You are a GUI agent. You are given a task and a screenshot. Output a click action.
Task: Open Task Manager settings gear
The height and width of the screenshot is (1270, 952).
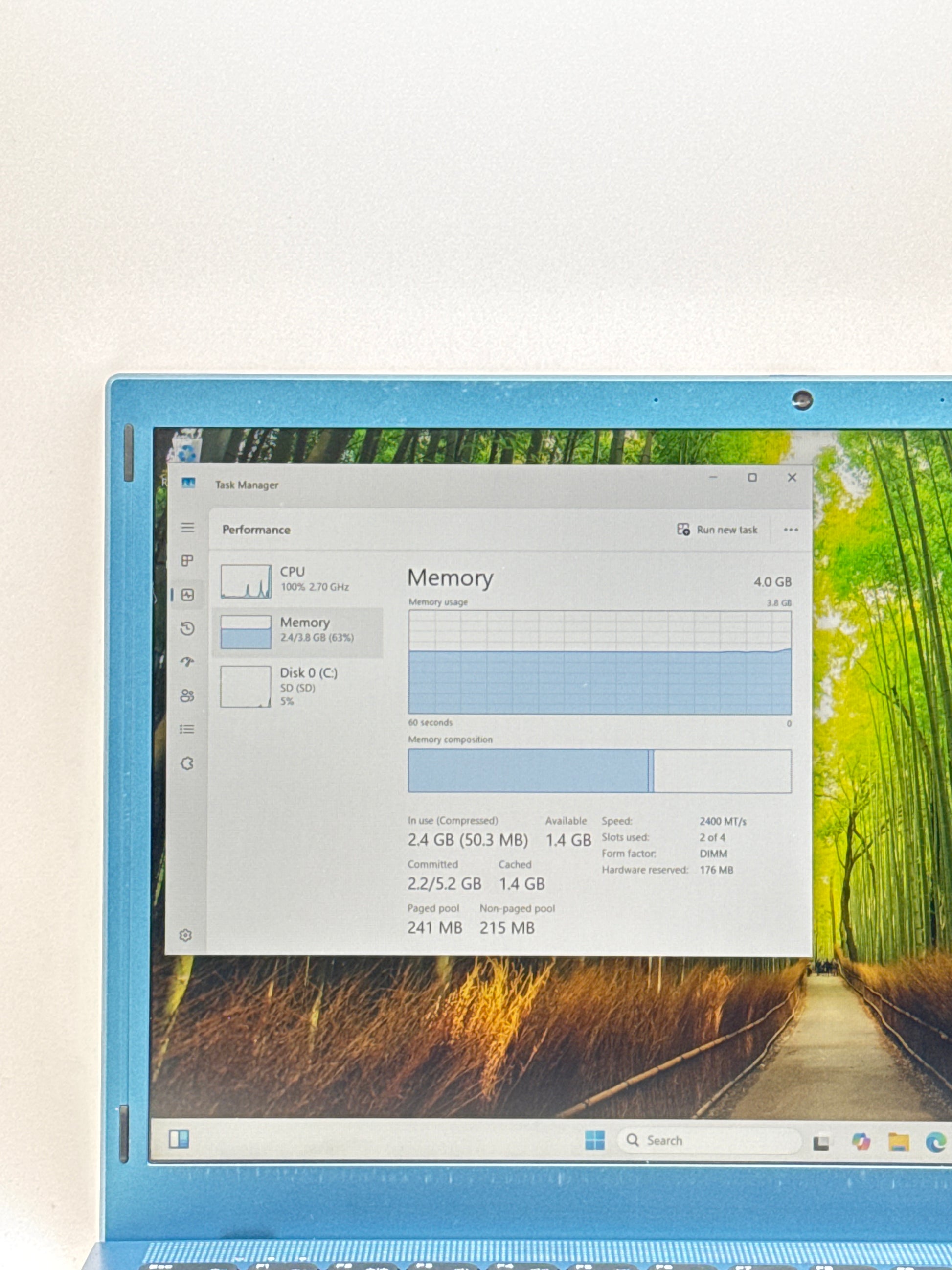[x=185, y=935]
